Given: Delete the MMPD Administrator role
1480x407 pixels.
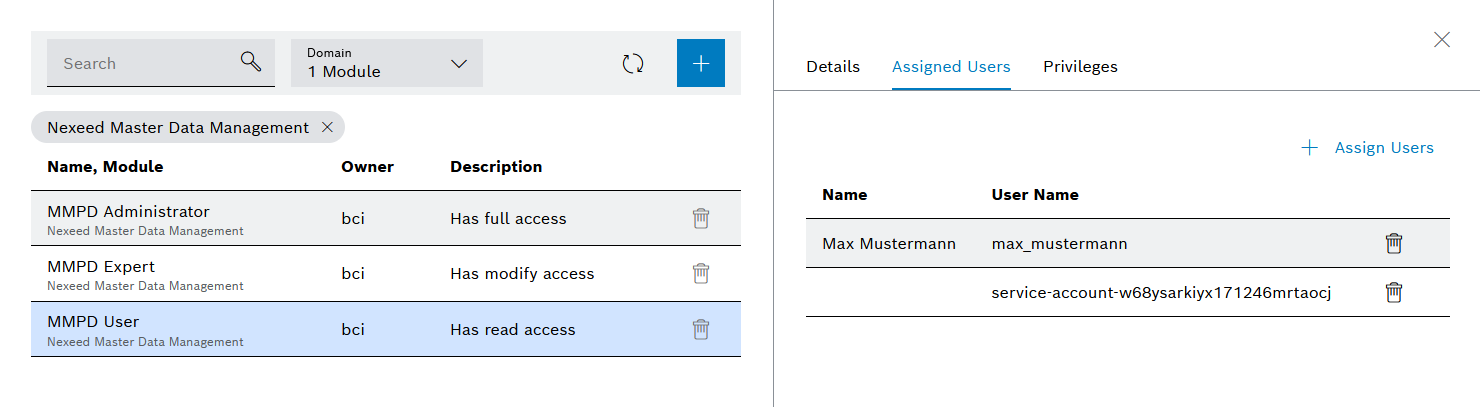Looking at the screenshot, I should pyautogui.click(x=701, y=218).
